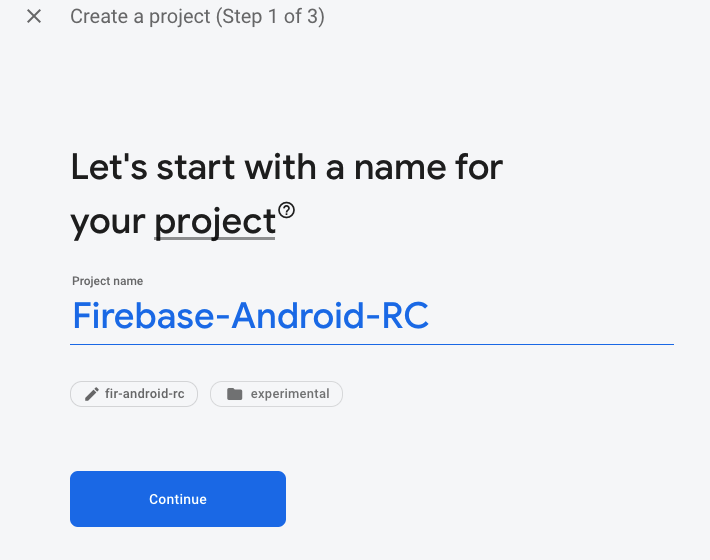
Task: Click empty space in the project name field
Action: click(x=550, y=316)
